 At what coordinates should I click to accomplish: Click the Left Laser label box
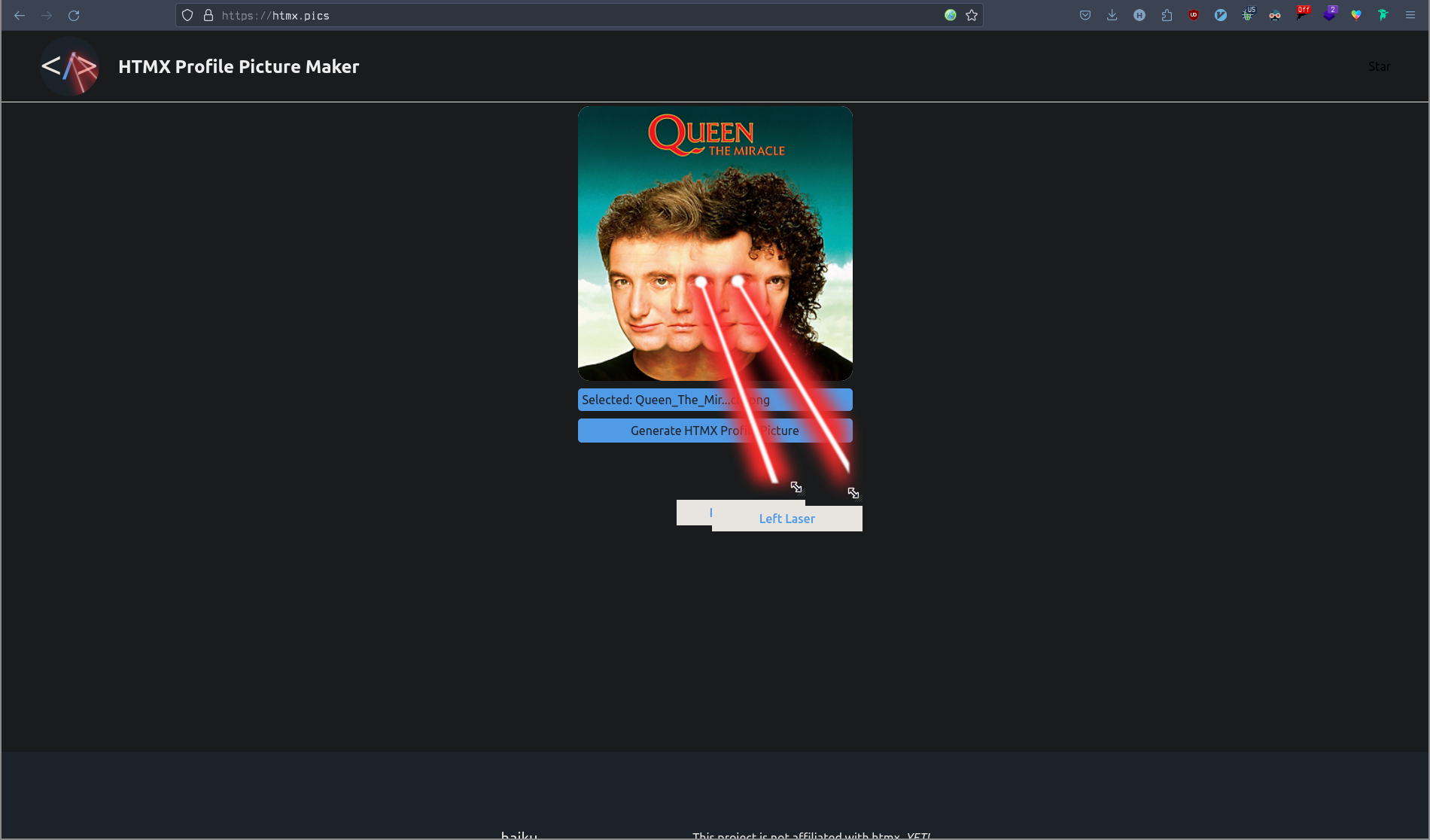tap(787, 519)
